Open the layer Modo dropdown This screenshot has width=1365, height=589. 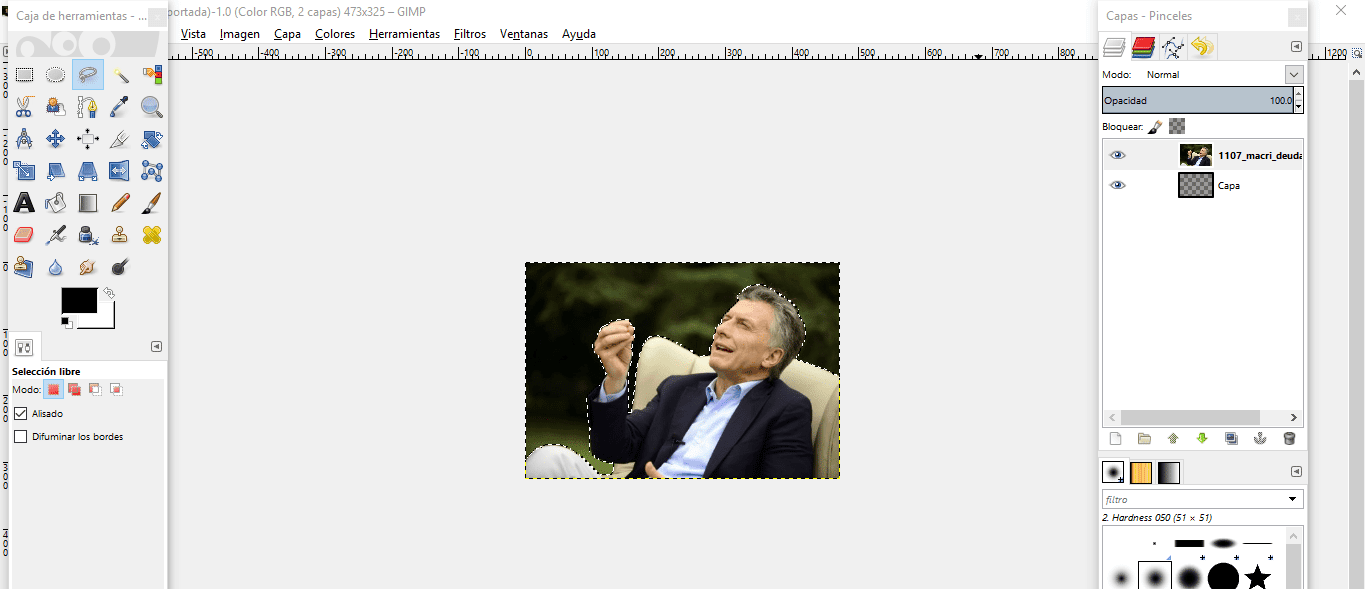(x=1293, y=75)
